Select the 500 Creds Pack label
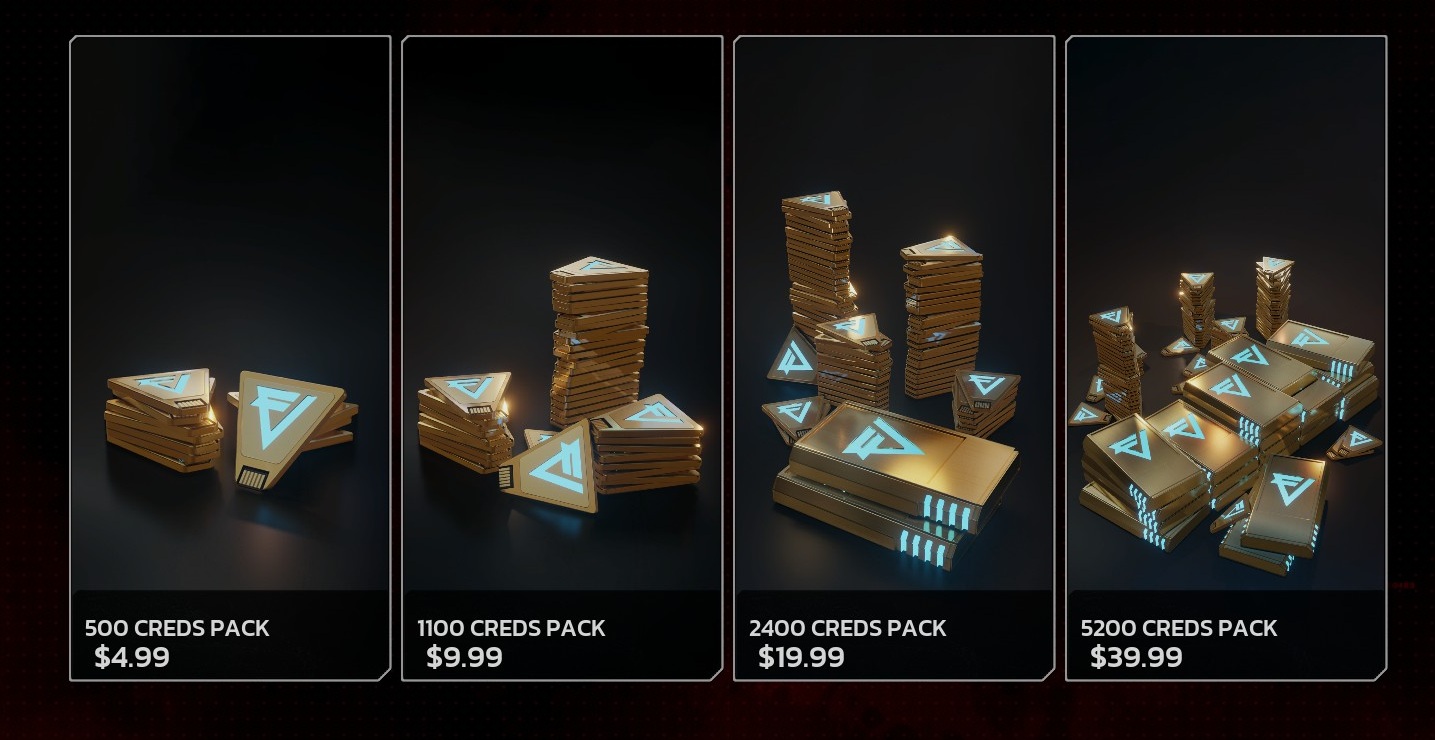The height and width of the screenshot is (740, 1435). [177, 629]
